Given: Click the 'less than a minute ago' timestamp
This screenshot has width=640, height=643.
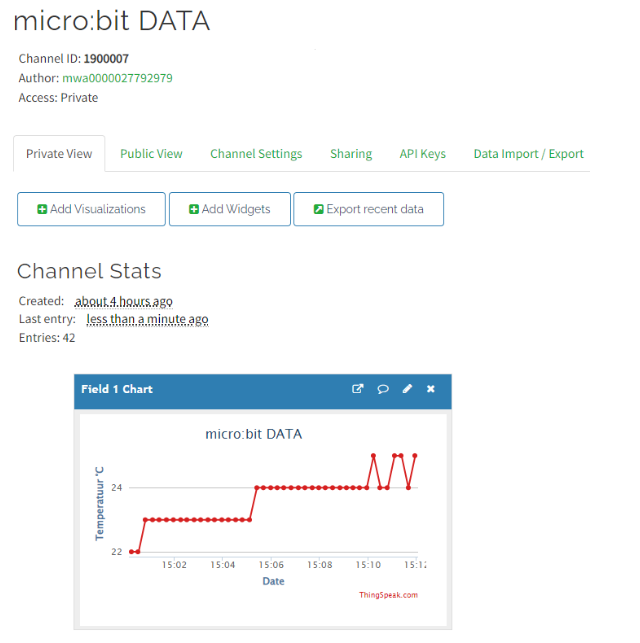Looking at the screenshot, I should click(148, 319).
